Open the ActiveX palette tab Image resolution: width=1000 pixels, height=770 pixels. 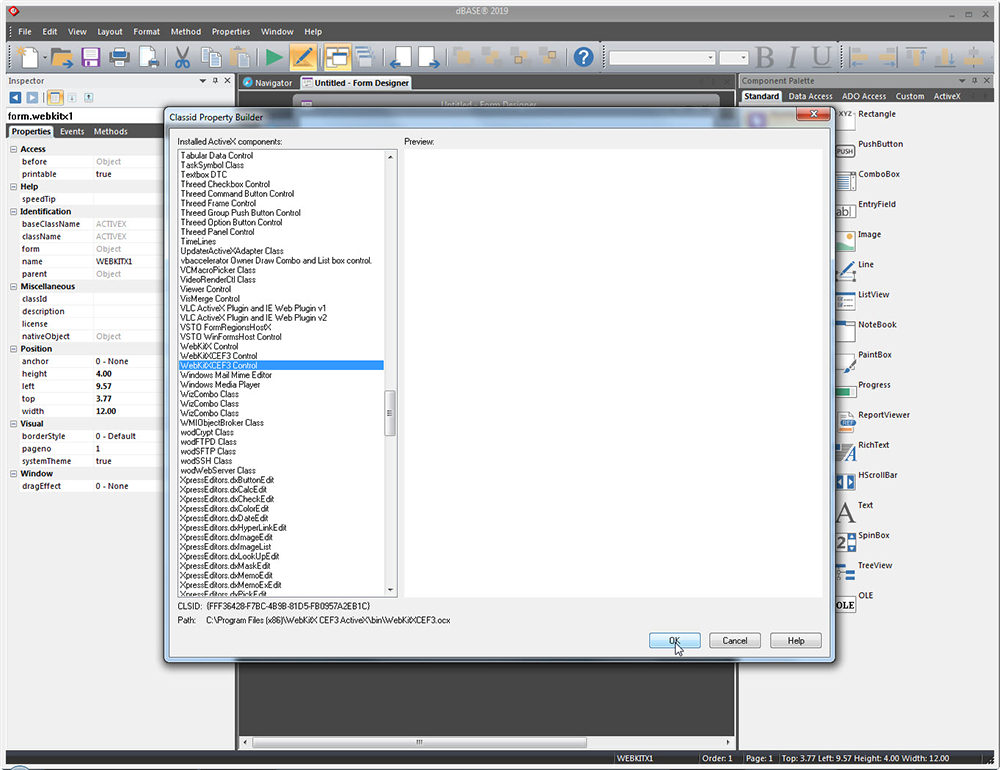coord(947,96)
